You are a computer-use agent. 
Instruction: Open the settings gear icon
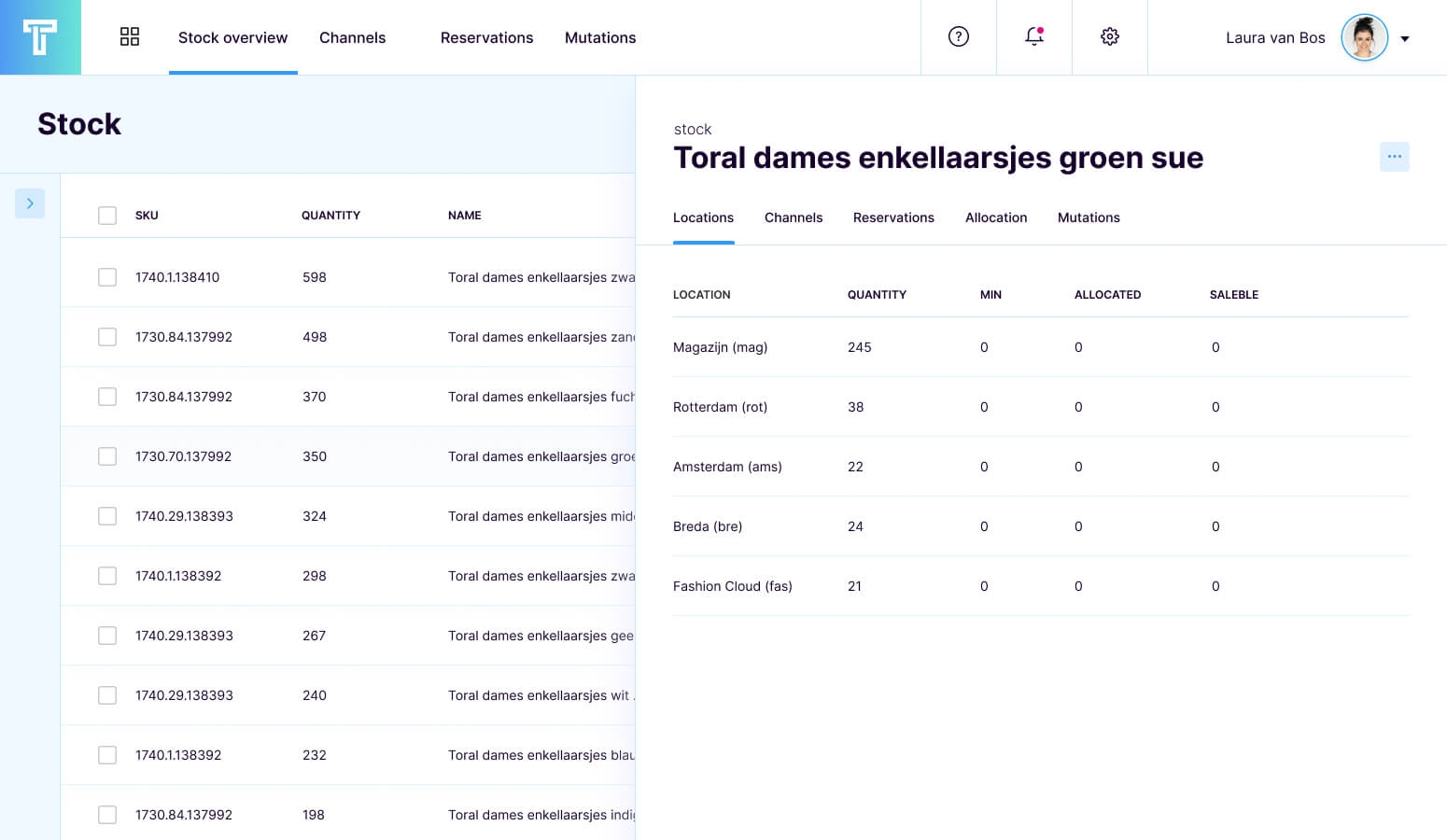point(1110,37)
